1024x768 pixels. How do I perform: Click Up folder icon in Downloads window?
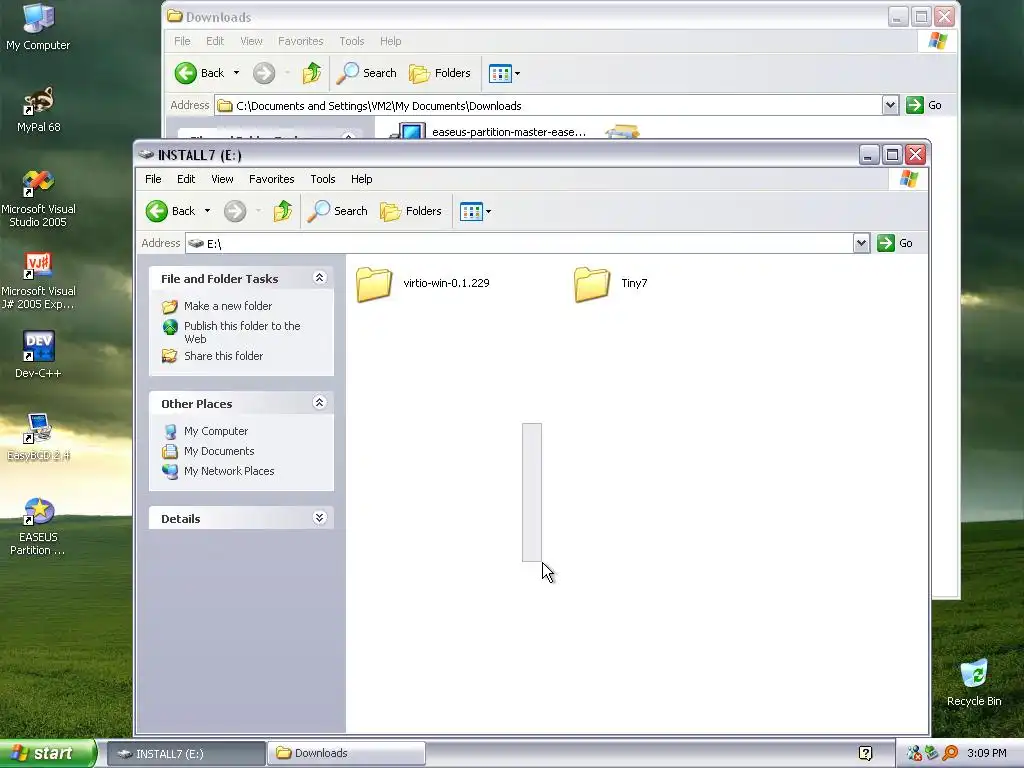pos(312,73)
